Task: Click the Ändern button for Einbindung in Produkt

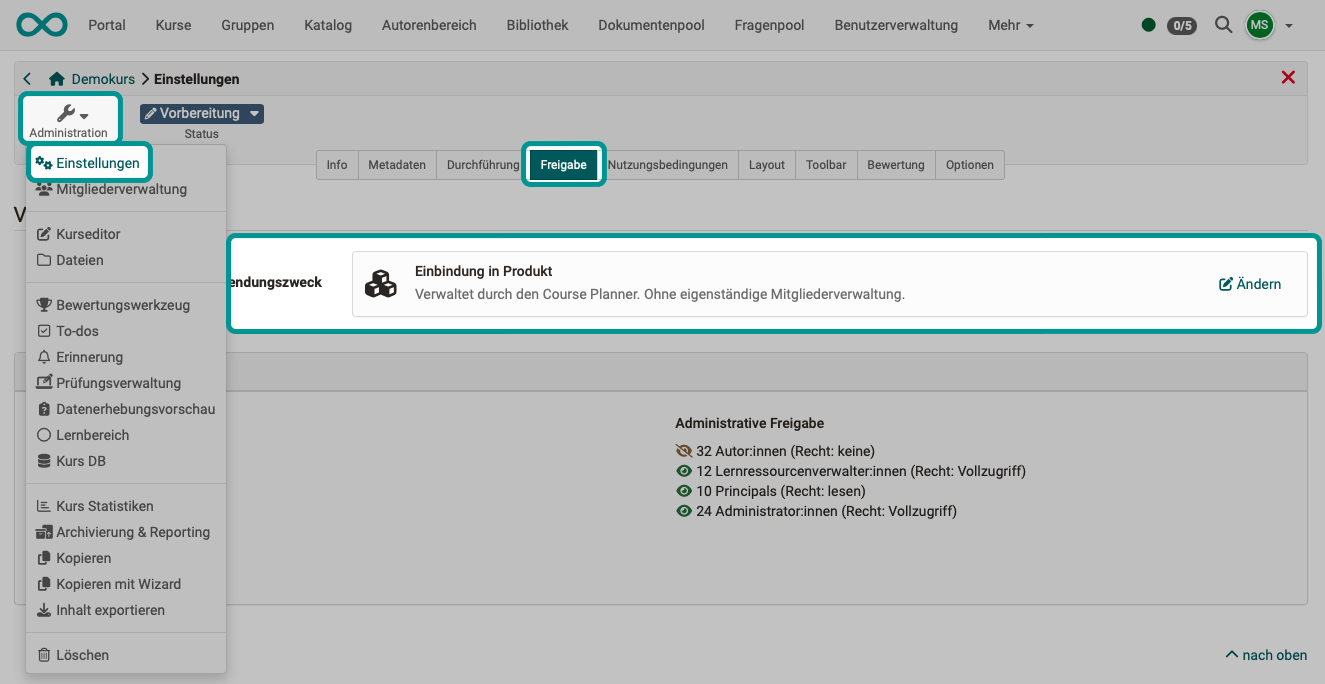Action: (1249, 283)
